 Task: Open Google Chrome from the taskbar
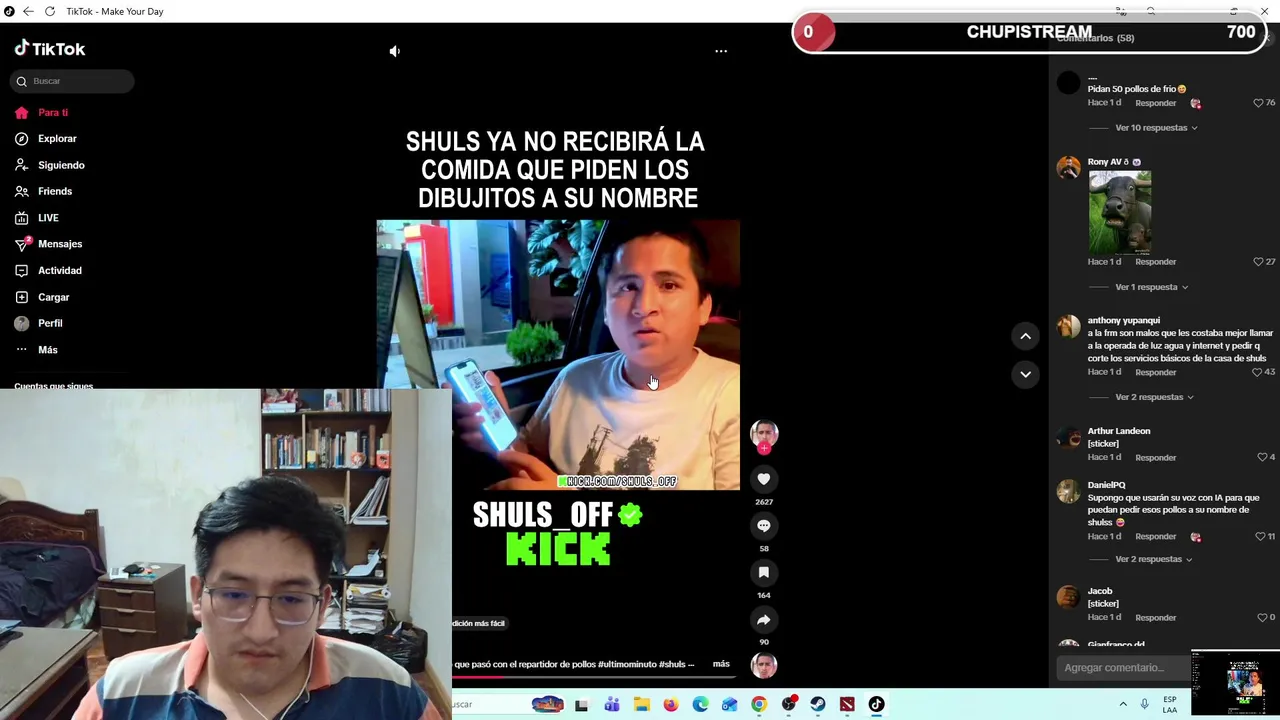[x=759, y=704]
